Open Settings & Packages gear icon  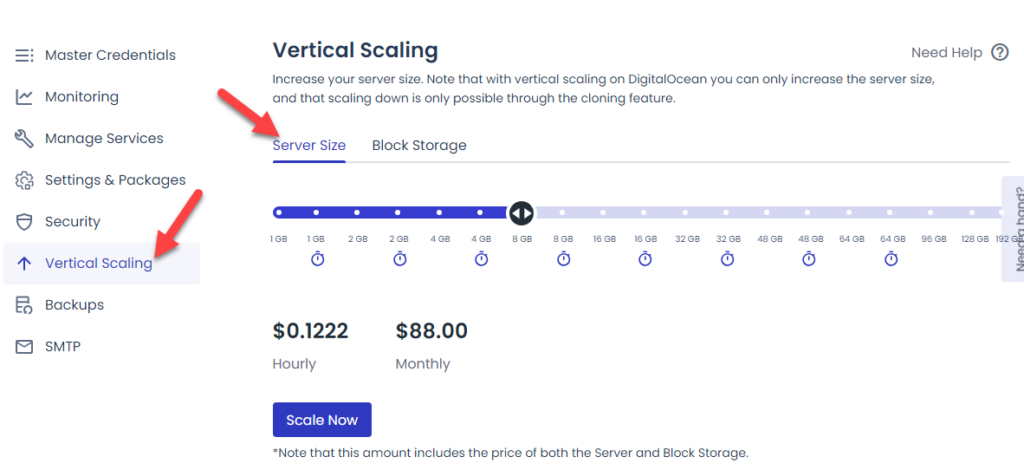[x=24, y=180]
